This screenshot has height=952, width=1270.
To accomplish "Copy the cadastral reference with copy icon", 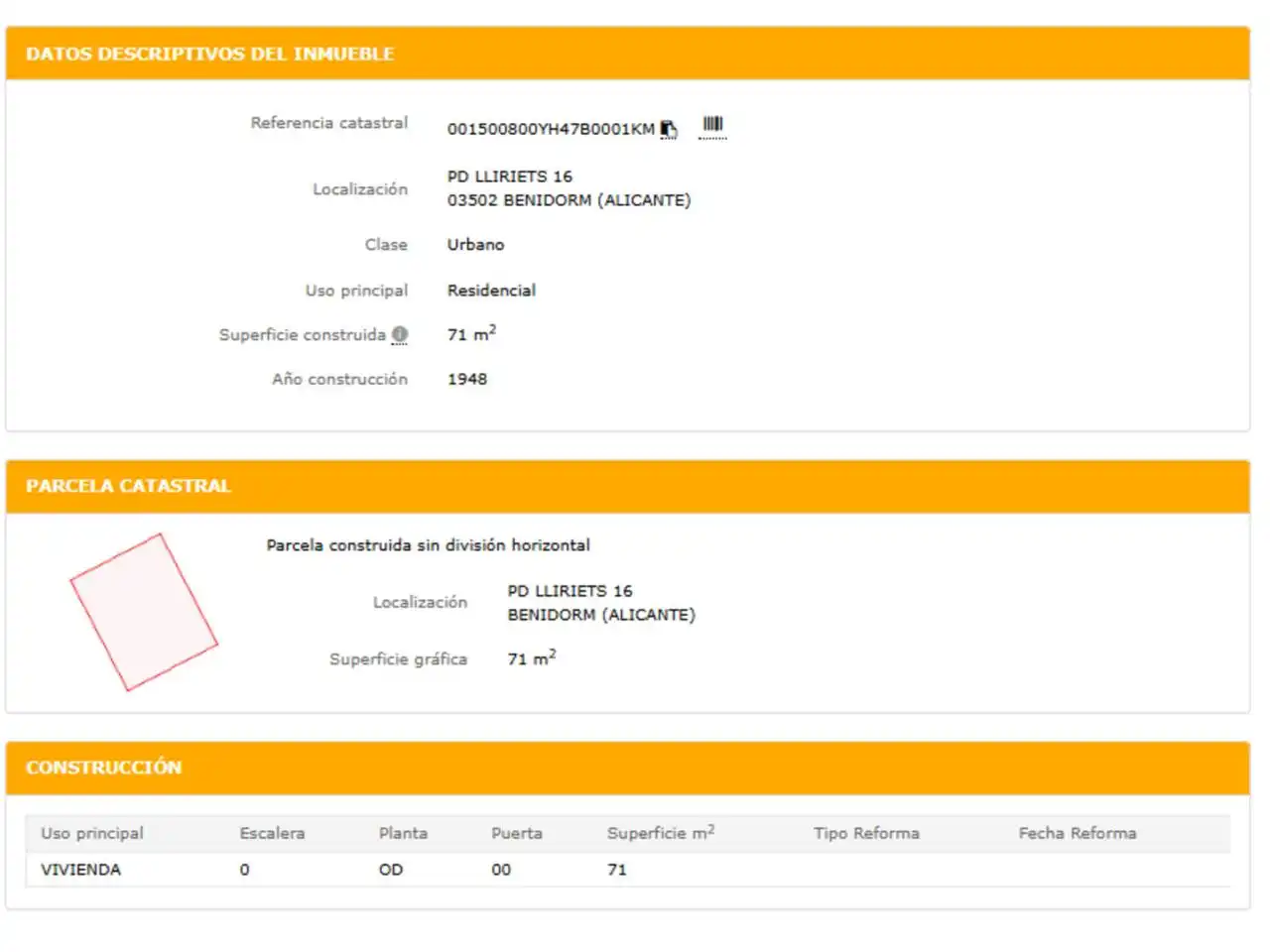I will (669, 129).
